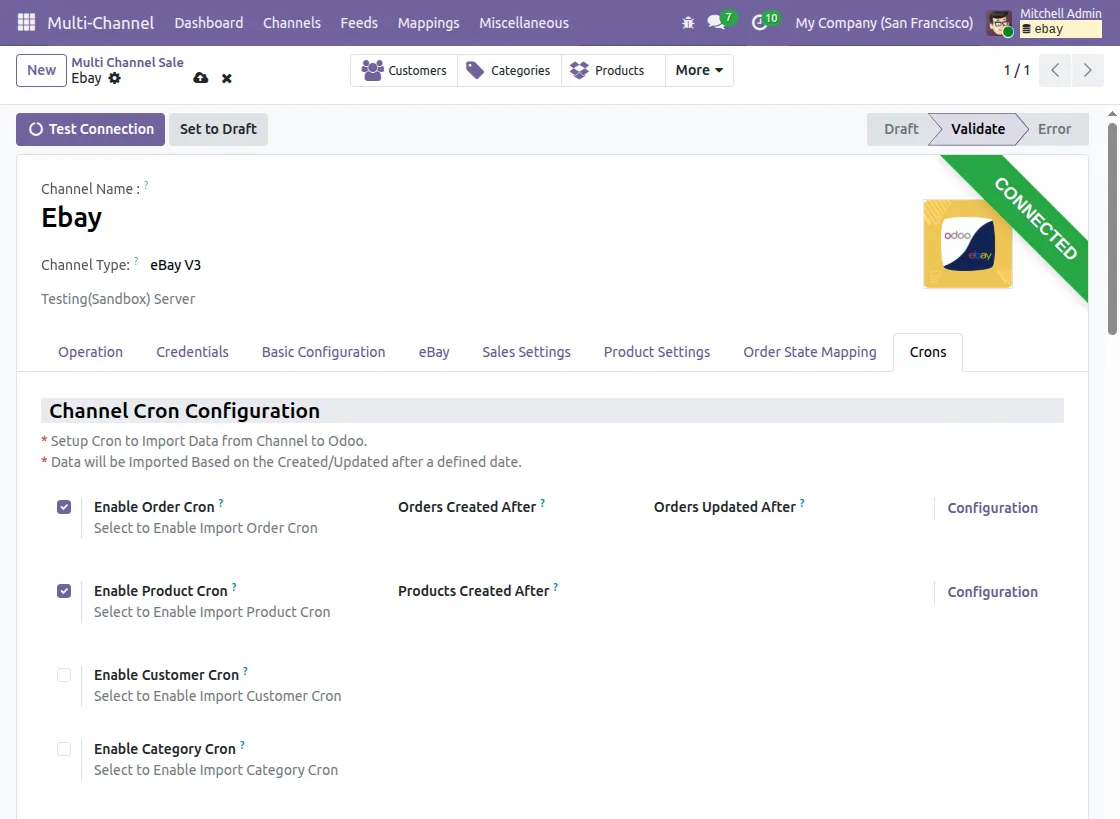Go to next record arrow
The height and width of the screenshot is (819, 1120).
pos(1087,70)
